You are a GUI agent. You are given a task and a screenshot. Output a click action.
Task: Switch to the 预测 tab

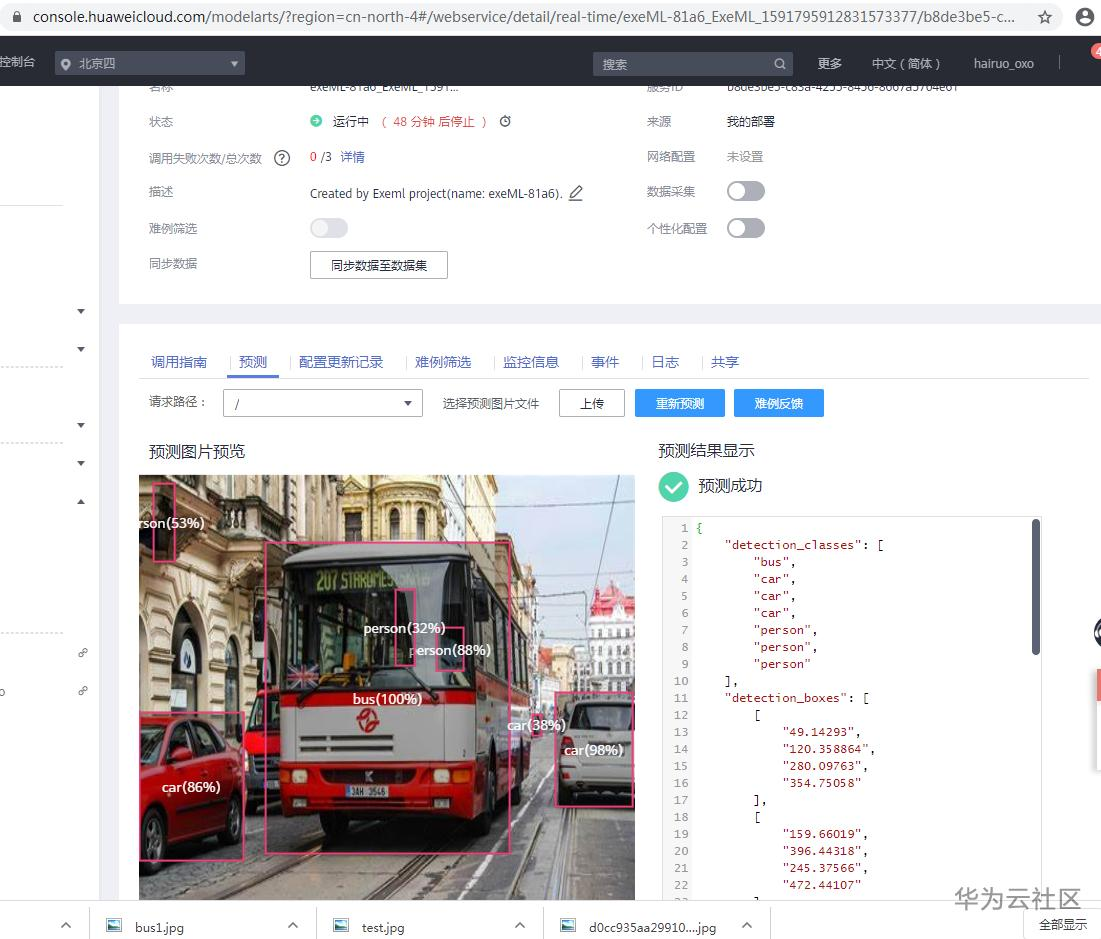click(253, 362)
